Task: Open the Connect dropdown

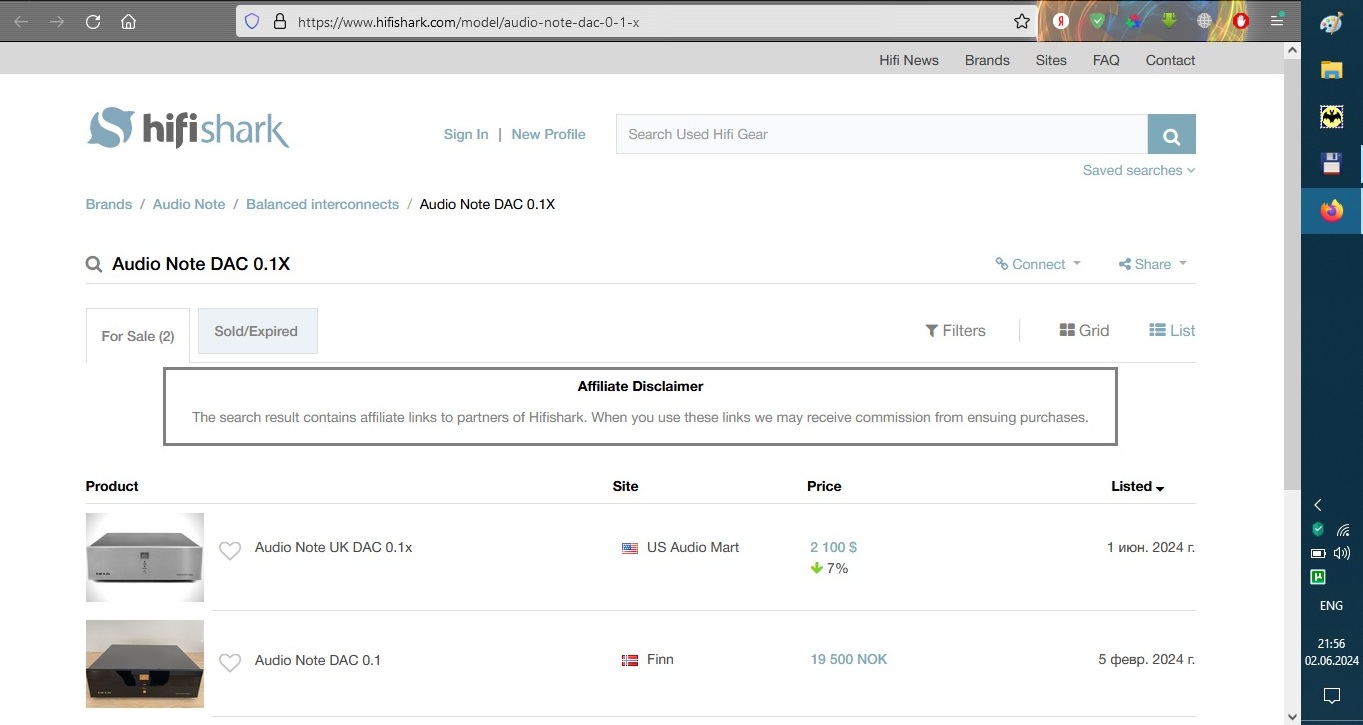Action: 1038,264
